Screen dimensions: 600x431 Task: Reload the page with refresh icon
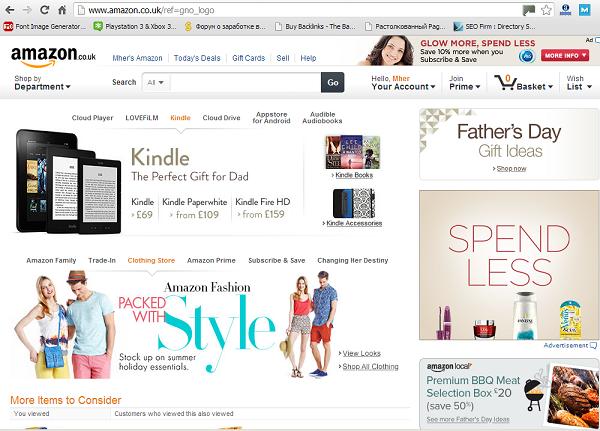pos(45,10)
